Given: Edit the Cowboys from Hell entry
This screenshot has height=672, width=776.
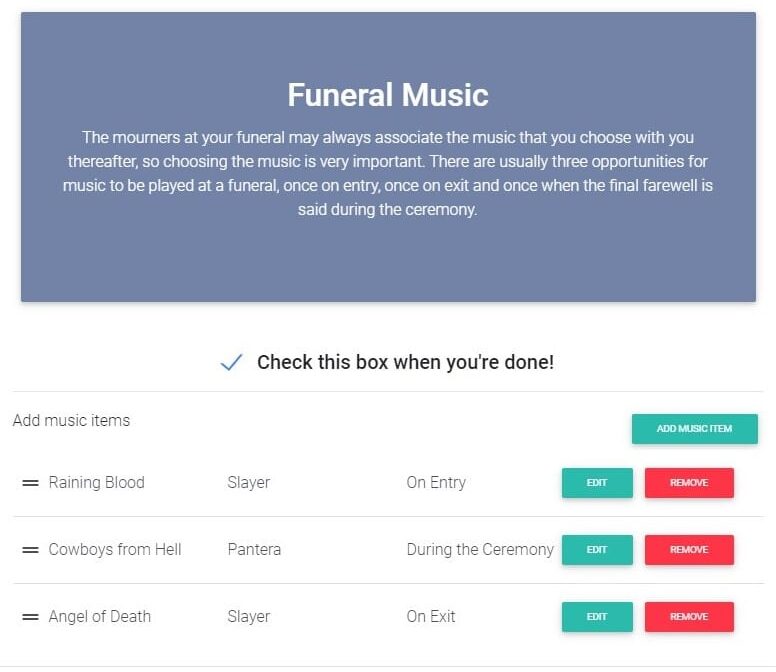Looking at the screenshot, I should click(x=597, y=550).
